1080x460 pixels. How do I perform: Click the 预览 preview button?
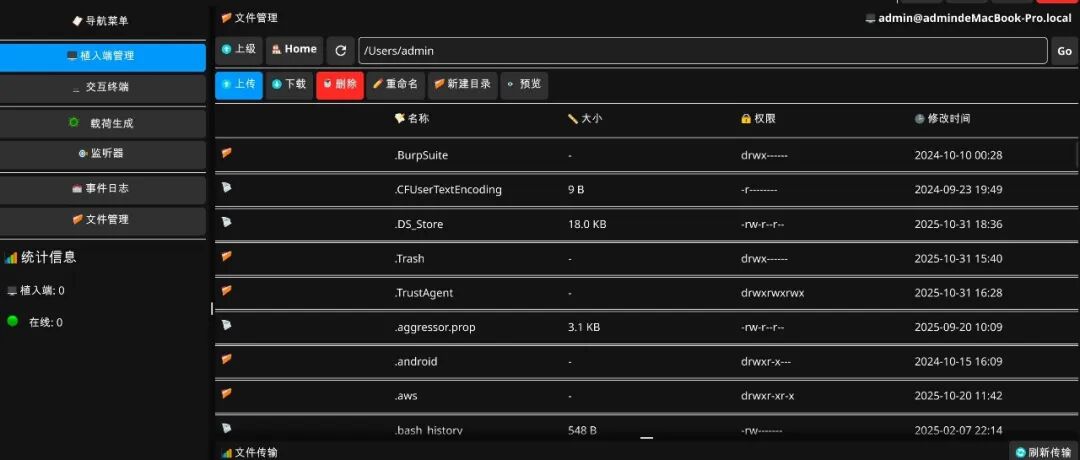pyautogui.click(x=524, y=85)
